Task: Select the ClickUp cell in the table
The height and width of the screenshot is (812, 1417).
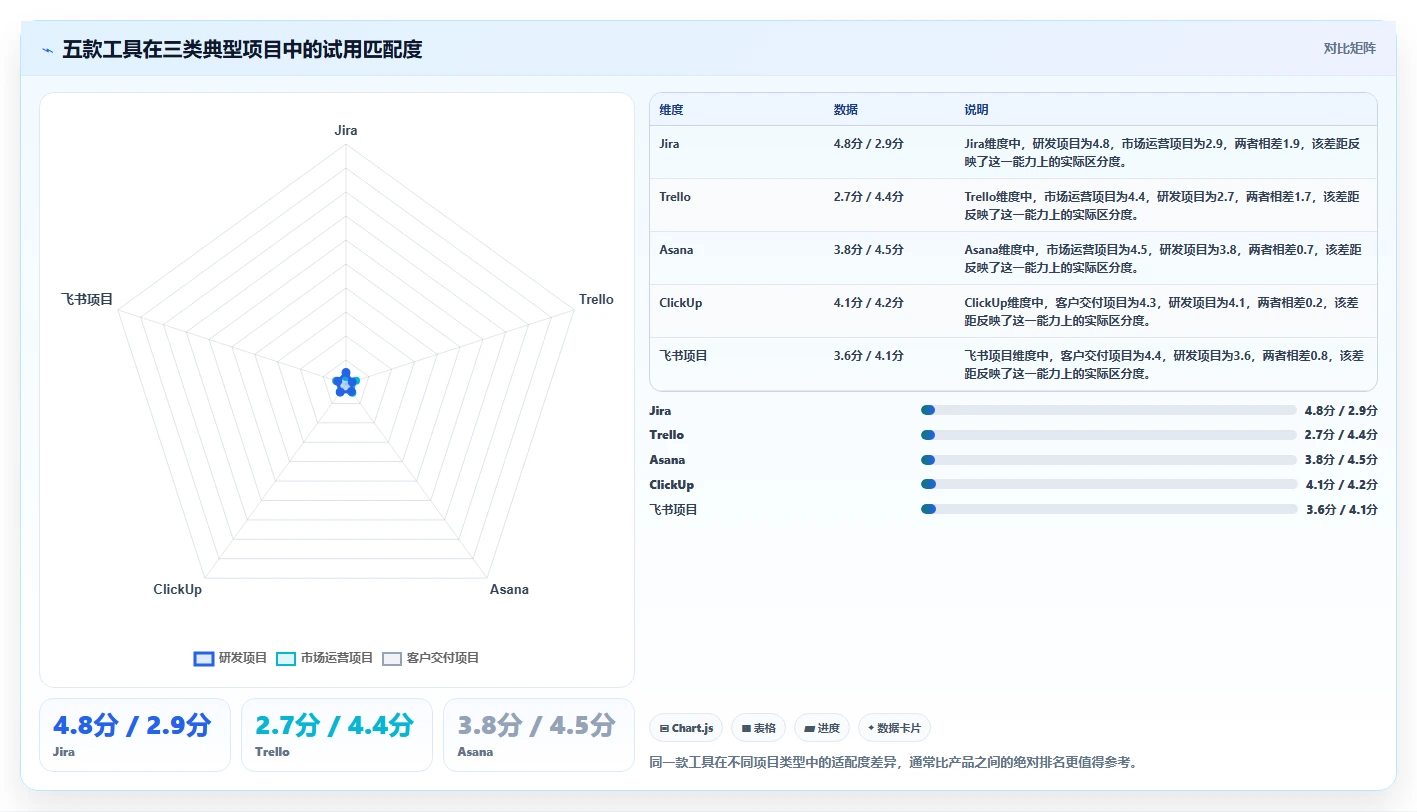Action: pos(681,303)
